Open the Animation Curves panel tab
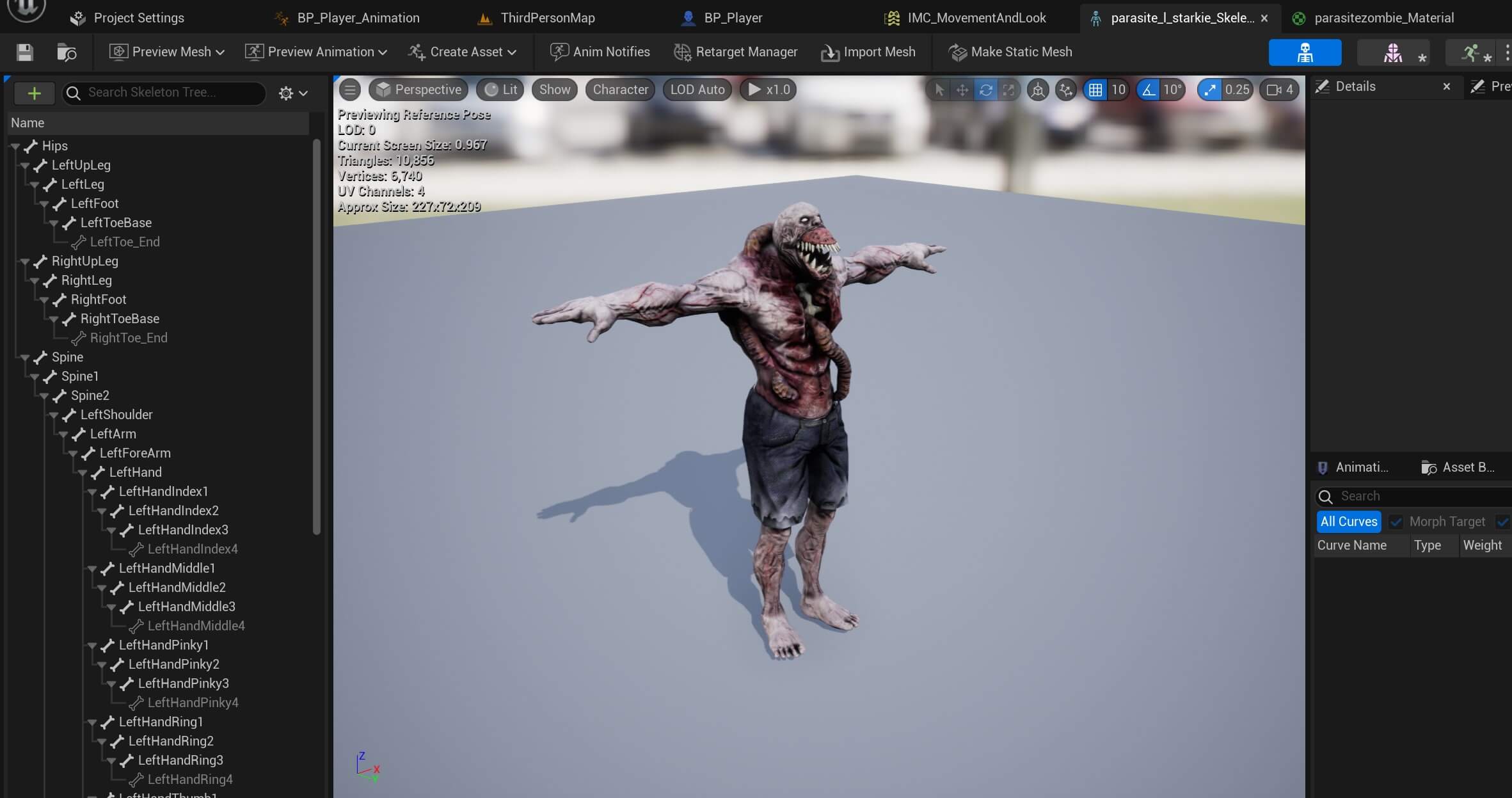Image resolution: width=1512 pixels, height=798 pixels. coord(1353,467)
